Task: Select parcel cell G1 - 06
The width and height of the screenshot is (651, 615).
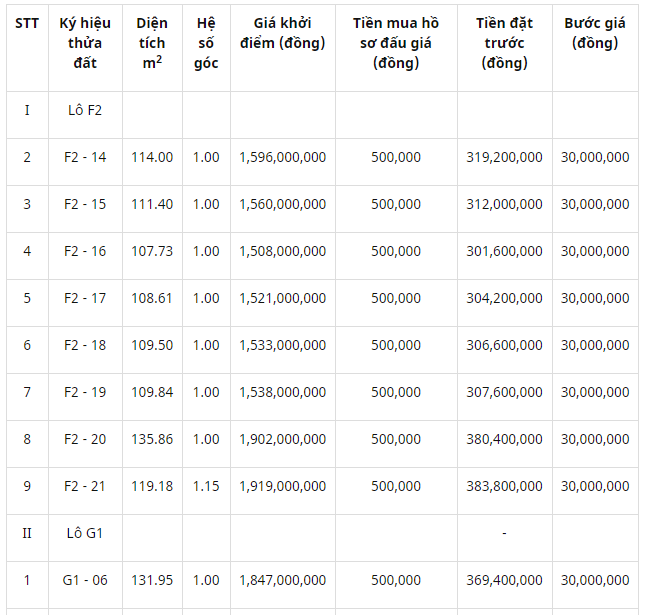Action: pyautogui.click(x=85, y=580)
